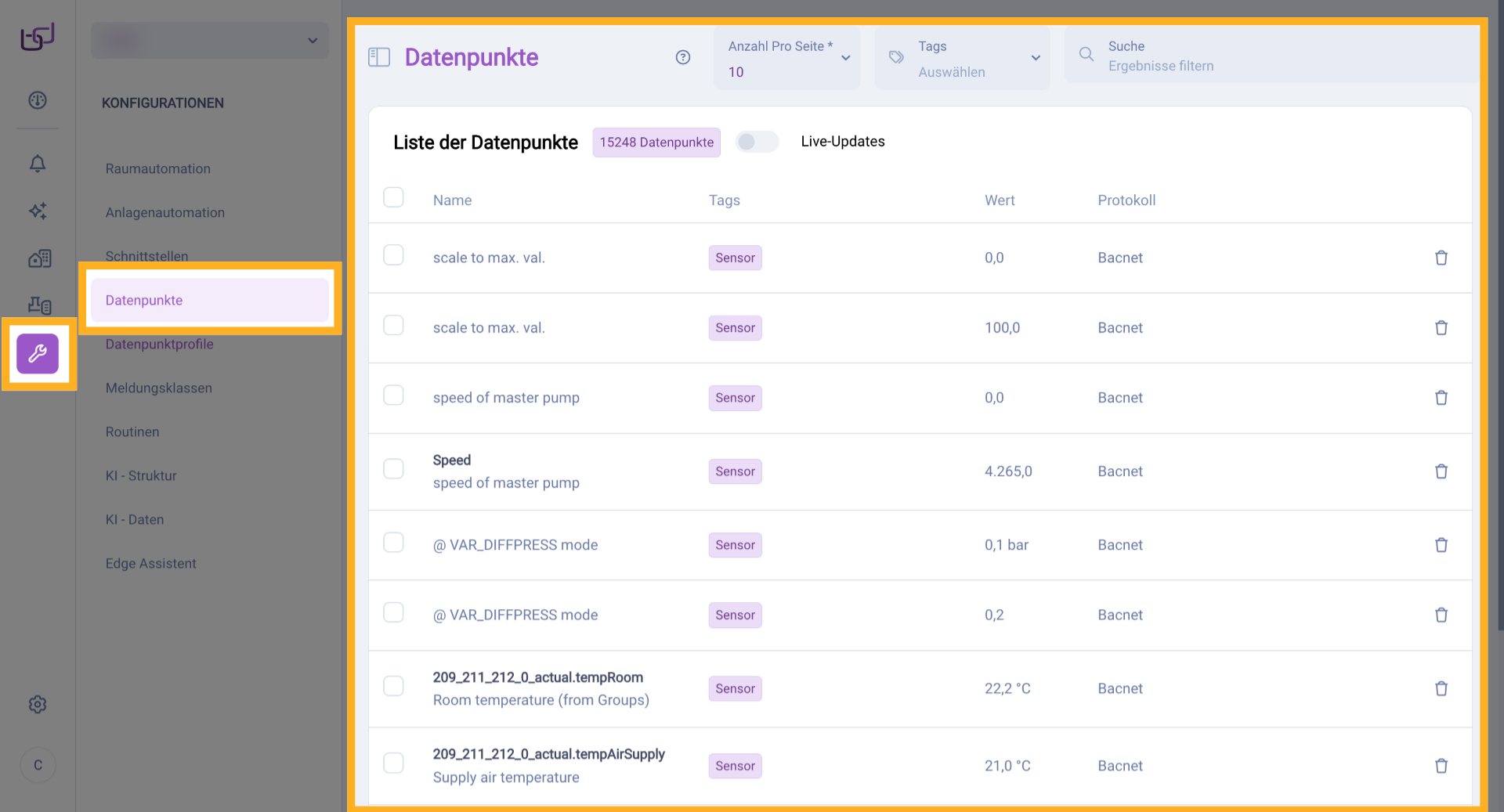Open the Anzahl Pro Seite dropdown
This screenshot has height=812, width=1504.
coord(786,59)
